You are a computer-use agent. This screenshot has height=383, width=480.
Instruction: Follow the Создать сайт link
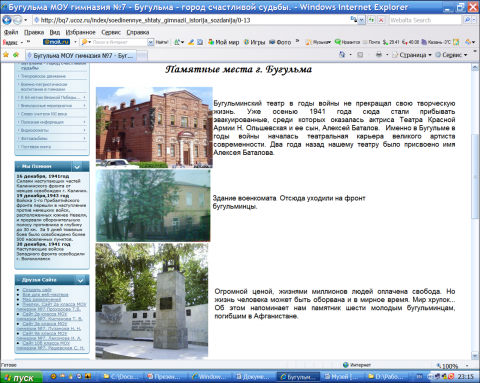point(37,290)
